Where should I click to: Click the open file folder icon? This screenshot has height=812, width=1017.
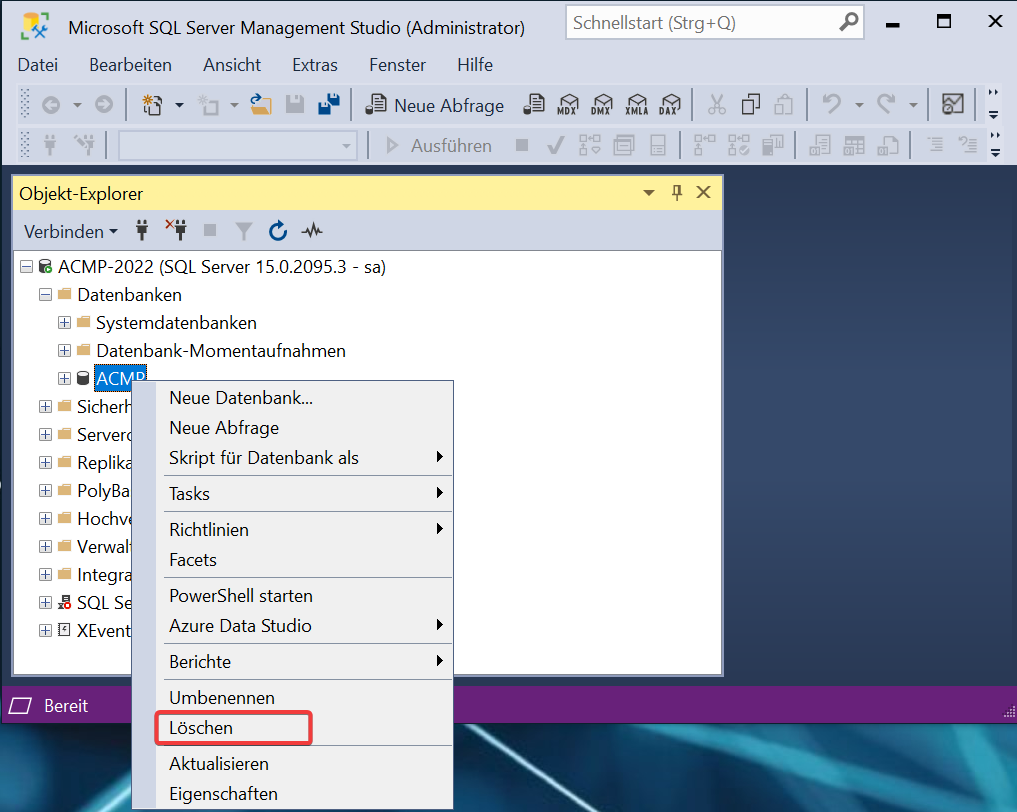[x=261, y=104]
